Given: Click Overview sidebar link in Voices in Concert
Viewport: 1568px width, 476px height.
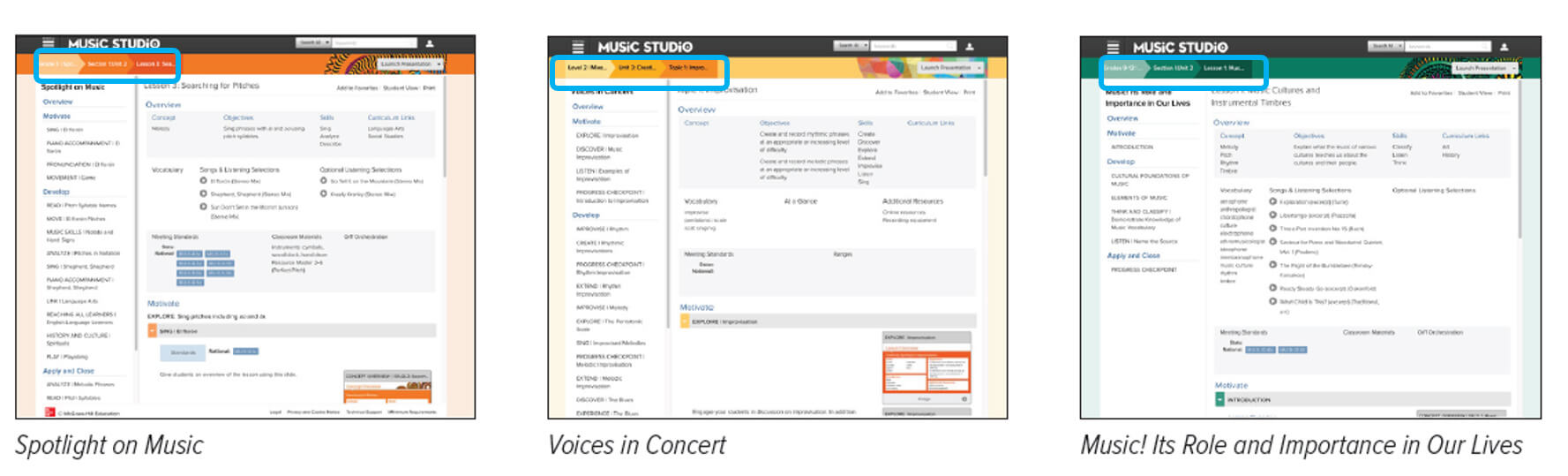Looking at the screenshot, I should 588,106.
